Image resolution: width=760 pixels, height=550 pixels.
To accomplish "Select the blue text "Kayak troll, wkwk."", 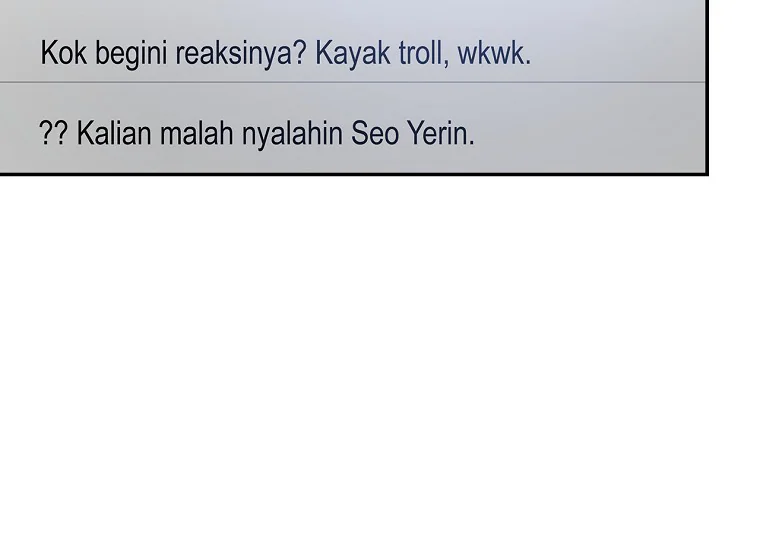I will (x=422, y=53).
